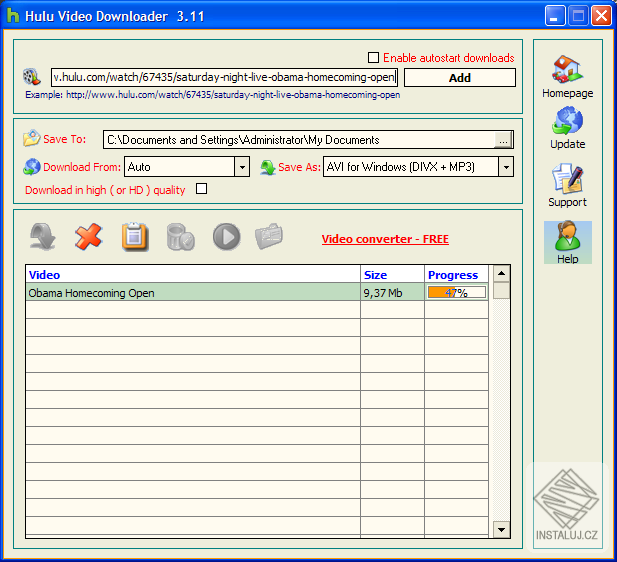617x562 pixels.
Task: Start download with gray arrow icon
Action: tap(43, 237)
